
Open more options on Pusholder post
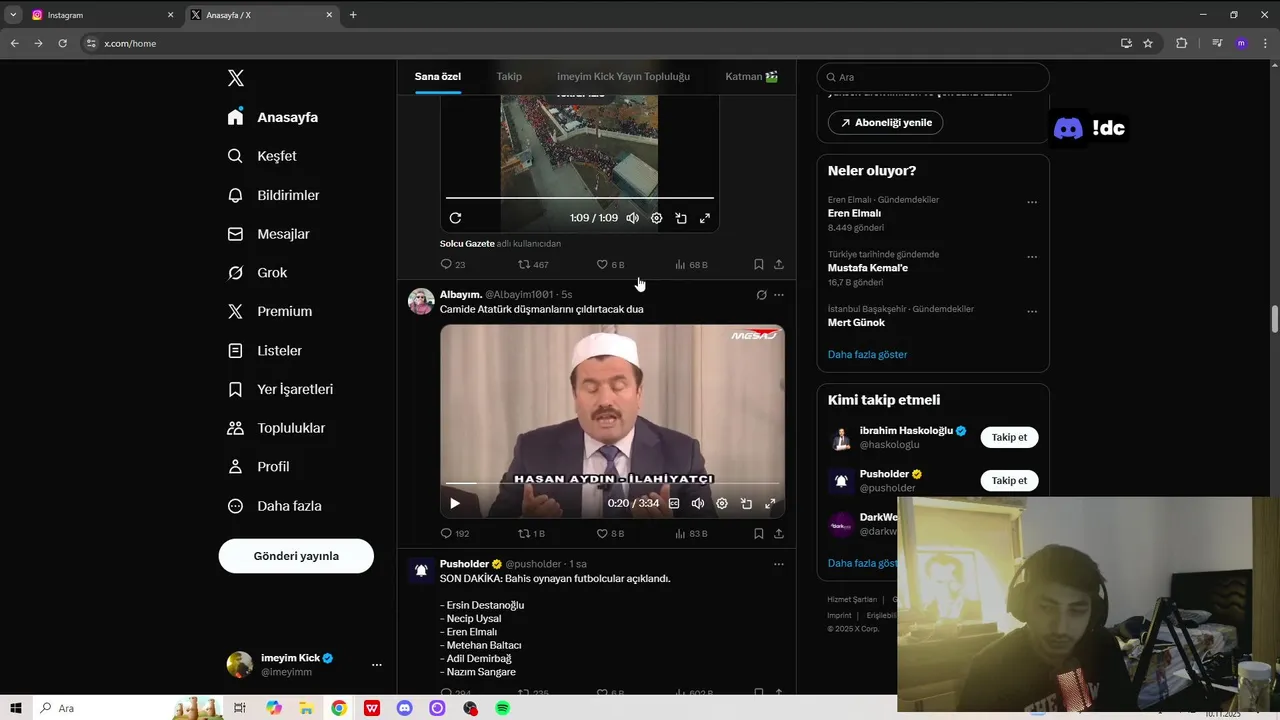[x=779, y=564]
